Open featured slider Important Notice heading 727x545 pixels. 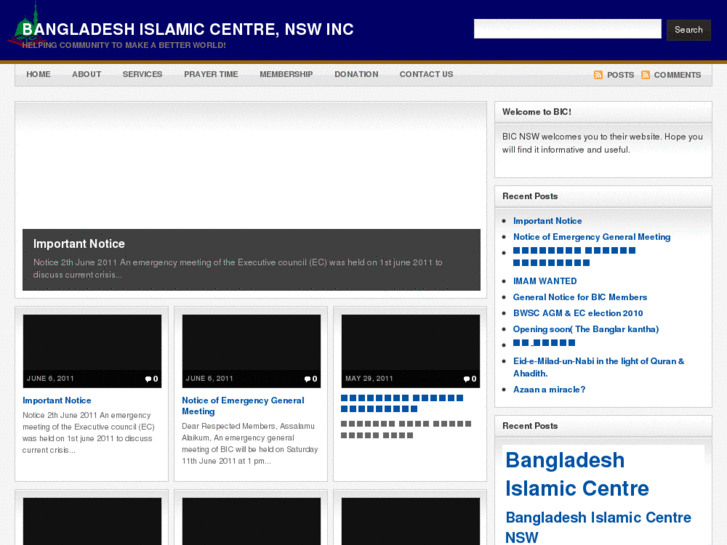(x=79, y=244)
